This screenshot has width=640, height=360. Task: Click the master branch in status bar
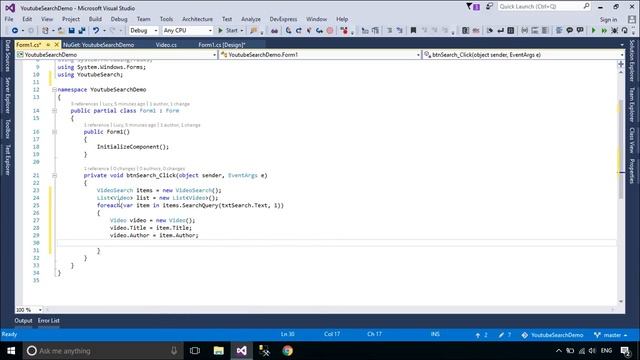pyautogui.click(x=611, y=335)
